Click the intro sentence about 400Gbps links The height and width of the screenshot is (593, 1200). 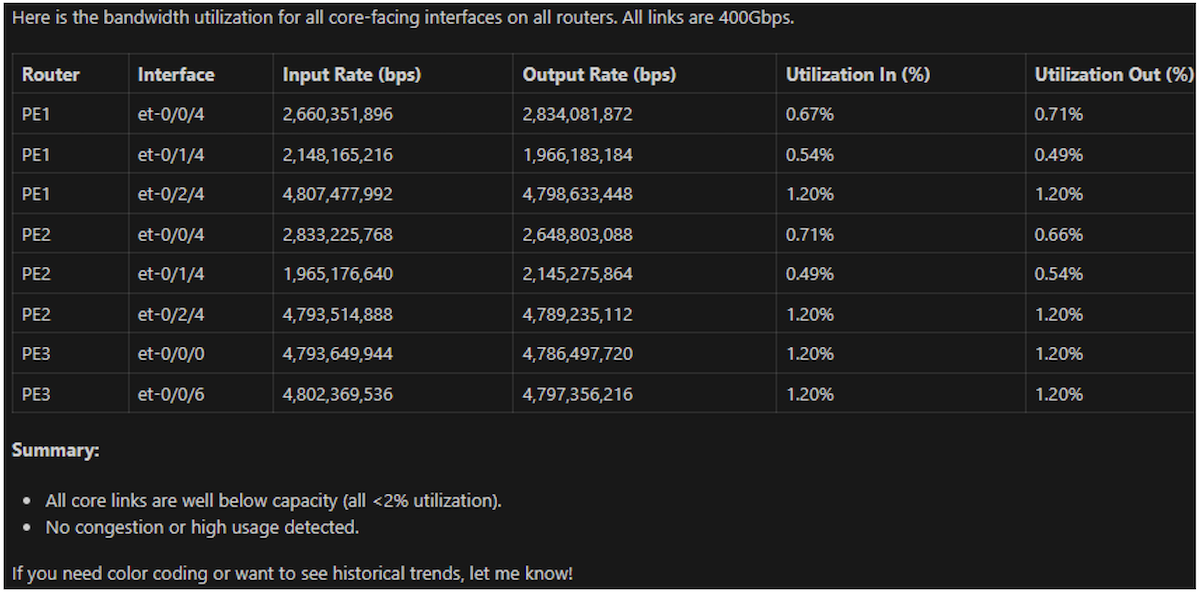[402, 19]
